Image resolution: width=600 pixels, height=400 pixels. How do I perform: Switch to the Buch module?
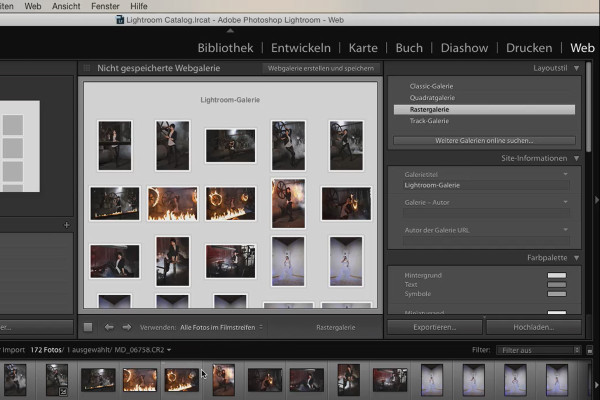pyautogui.click(x=409, y=48)
